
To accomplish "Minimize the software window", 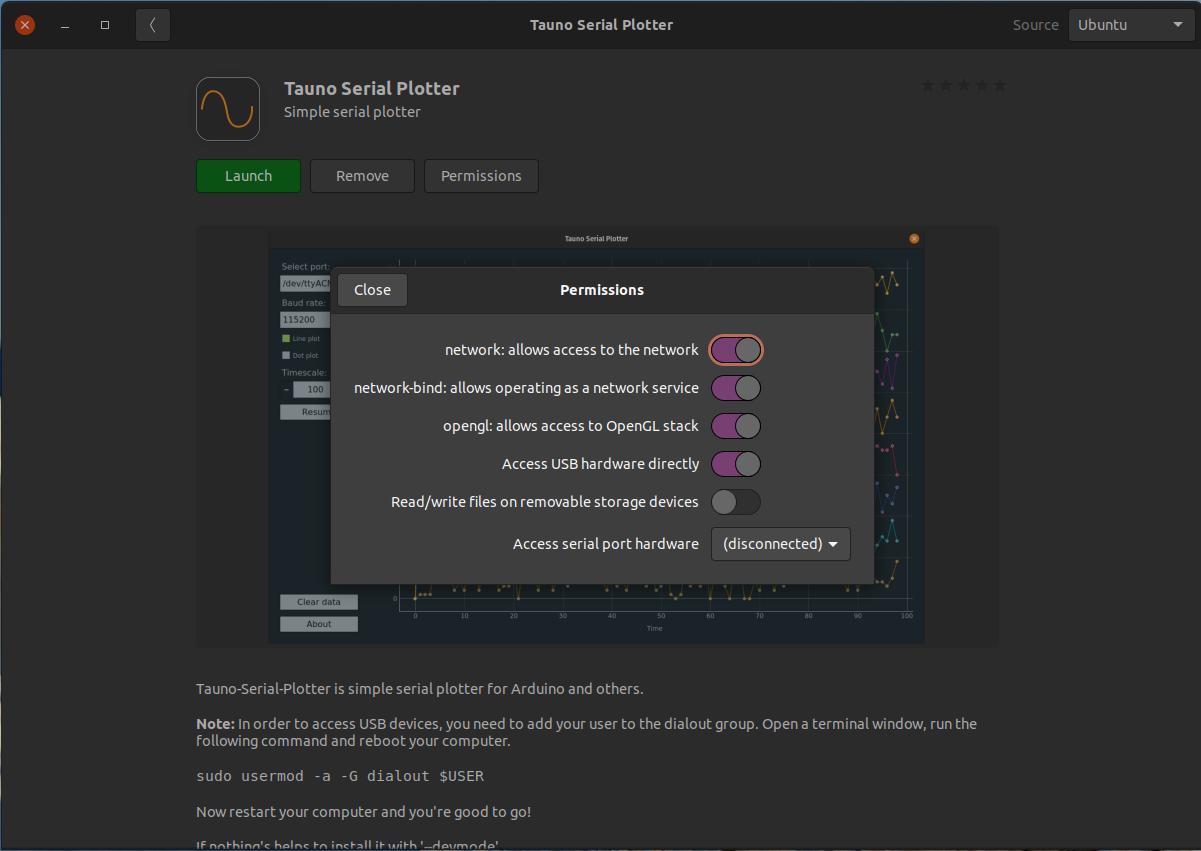I will click(65, 25).
